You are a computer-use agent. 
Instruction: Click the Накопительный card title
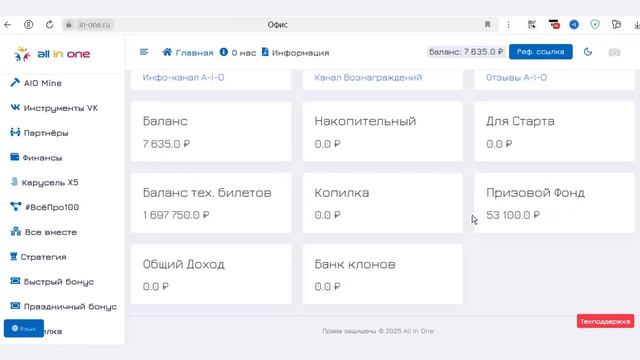point(365,121)
